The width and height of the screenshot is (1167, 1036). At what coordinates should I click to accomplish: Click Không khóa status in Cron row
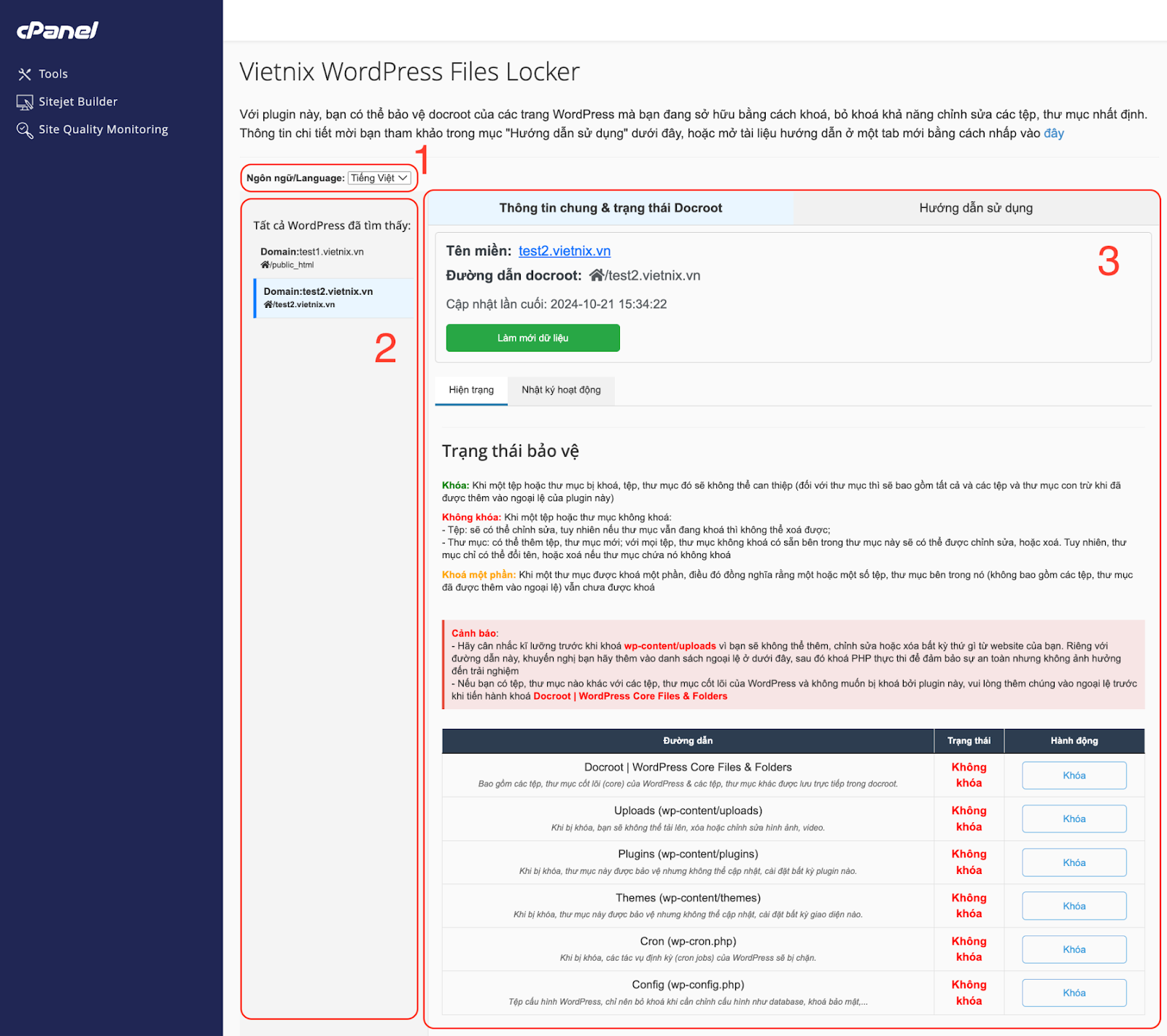[x=969, y=949]
